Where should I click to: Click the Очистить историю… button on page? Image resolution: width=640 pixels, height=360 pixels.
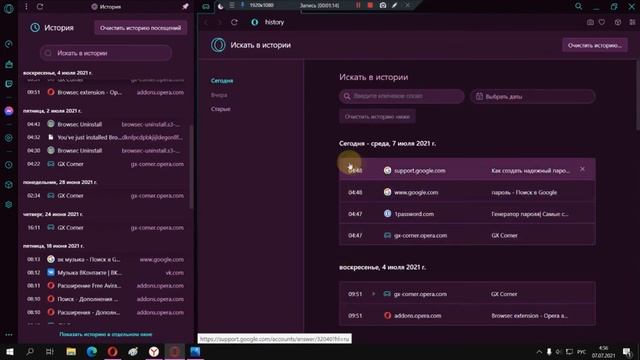595,45
